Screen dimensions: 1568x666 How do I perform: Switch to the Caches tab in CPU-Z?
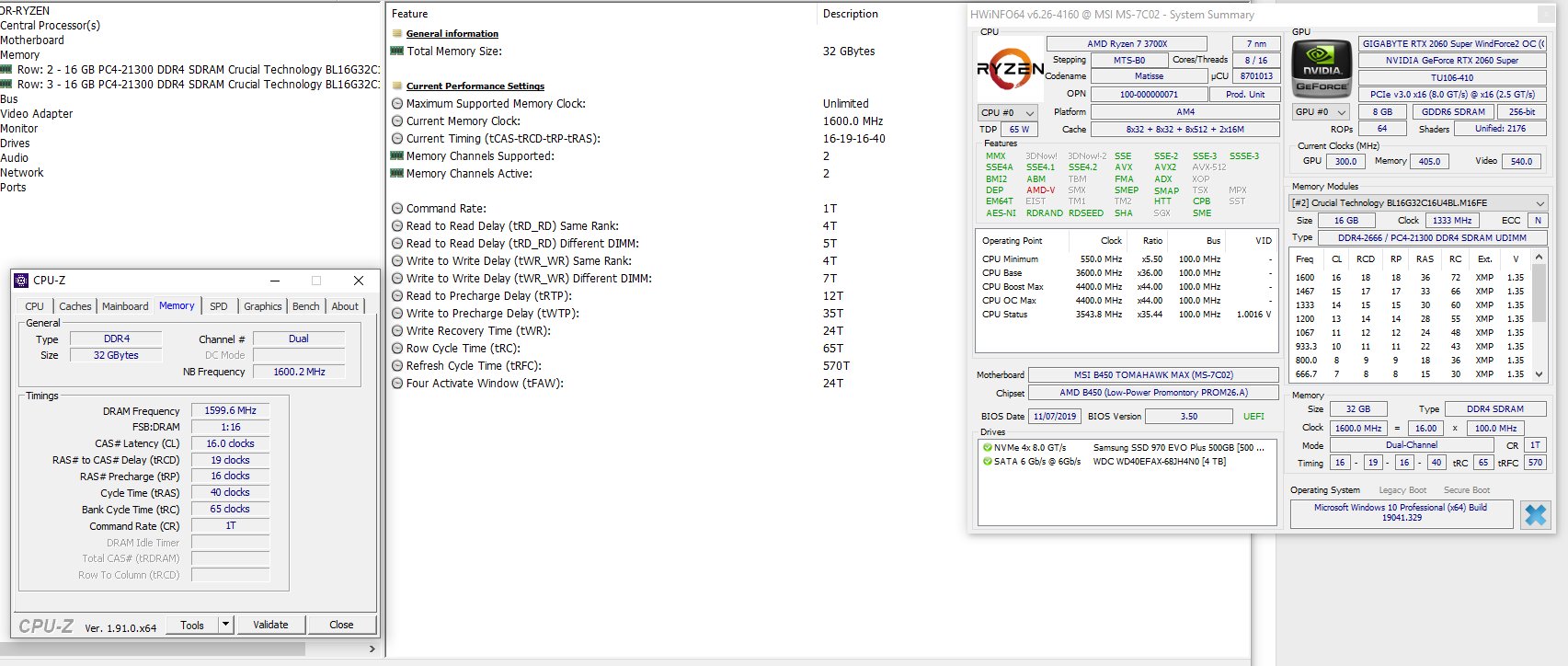(x=75, y=306)
